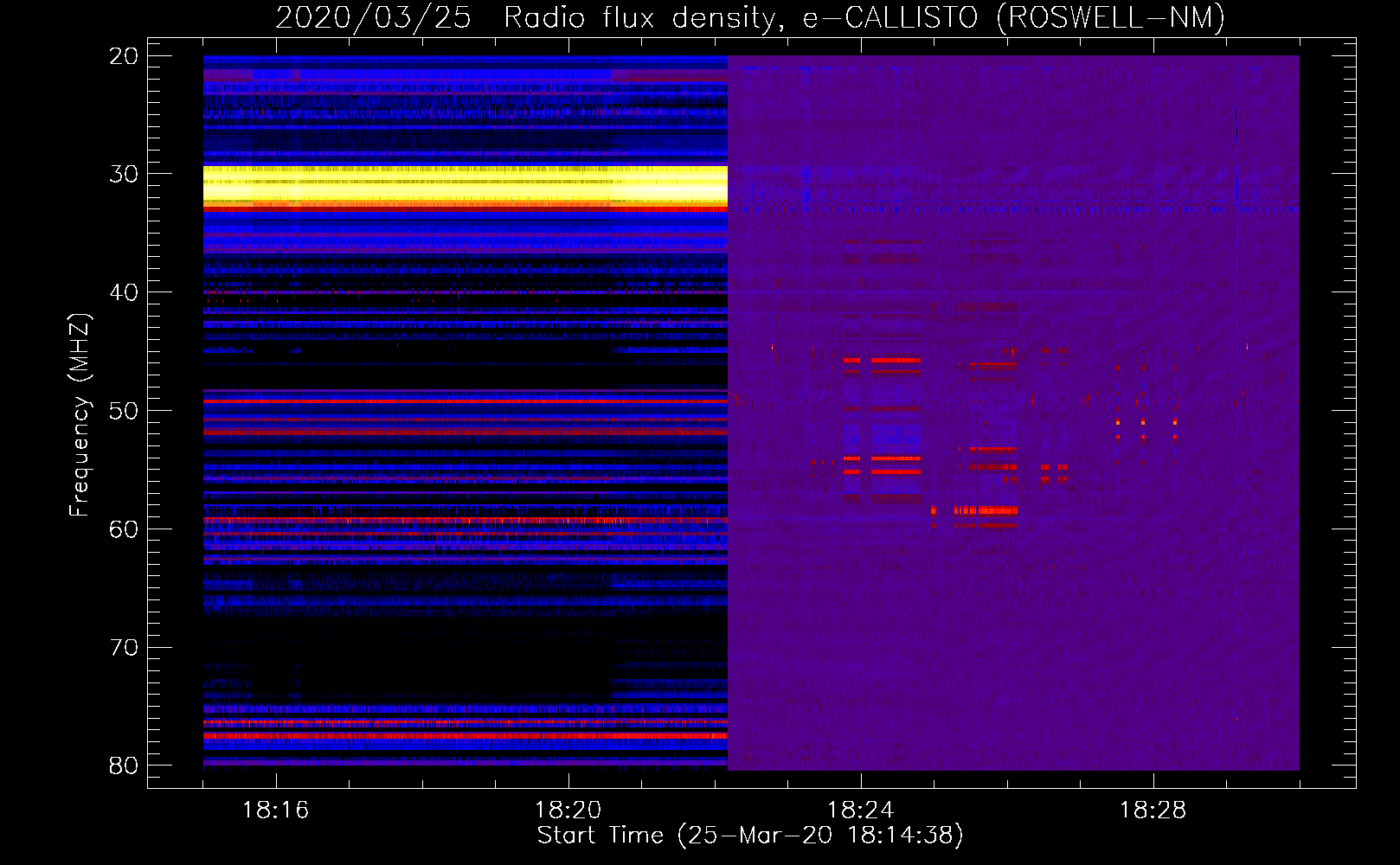This screenshot has width=1400, height=865.
Task: Click the frequency tick label "20"
Action: pyautogui.click(x=124, y=56)
